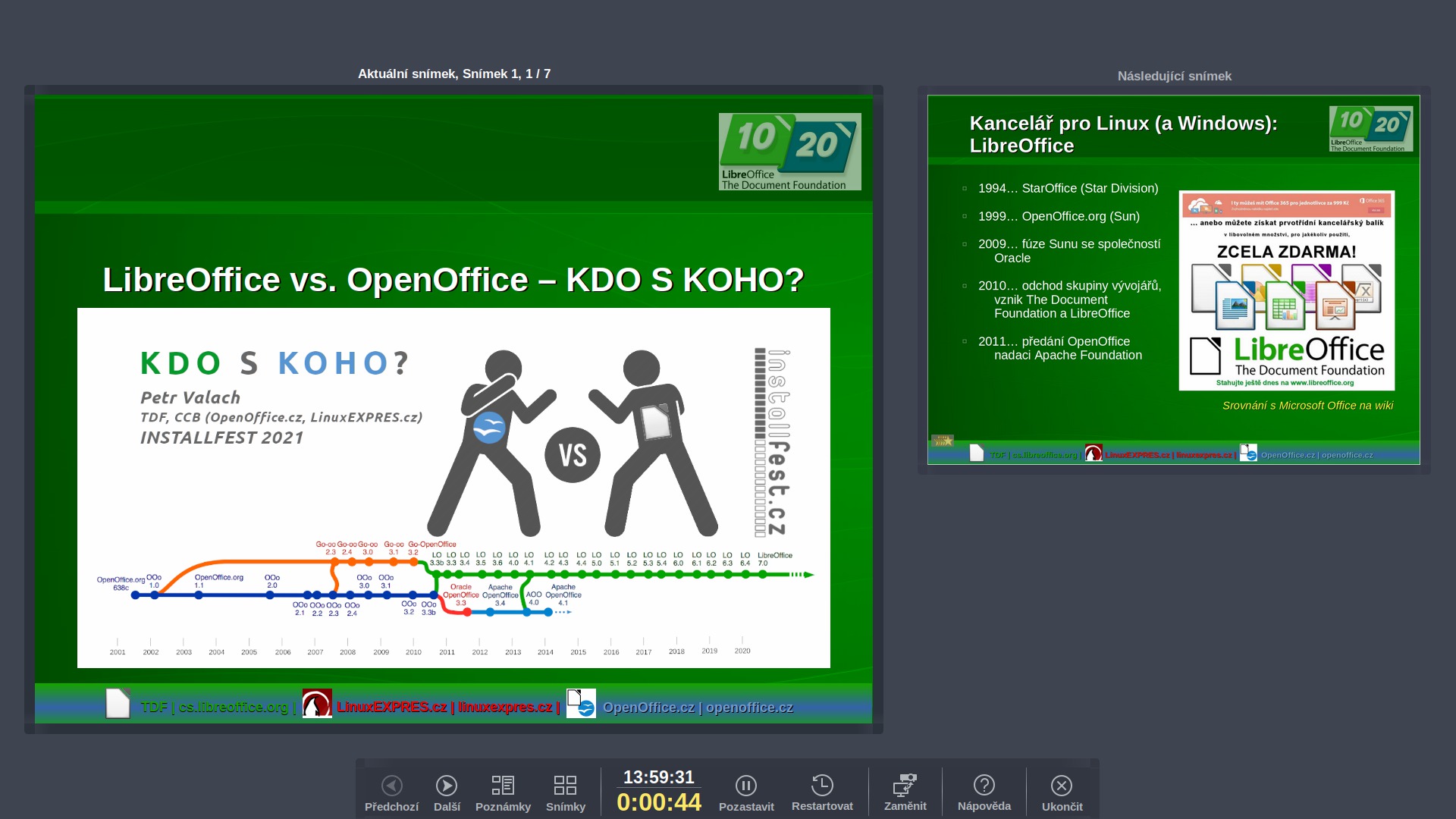Image resolution: width=1456 pixels, height=819 pixels.
Task: Click the Předchozí previous-slide arrow icon
Action: pyautogui.click(x=392, y=785)
